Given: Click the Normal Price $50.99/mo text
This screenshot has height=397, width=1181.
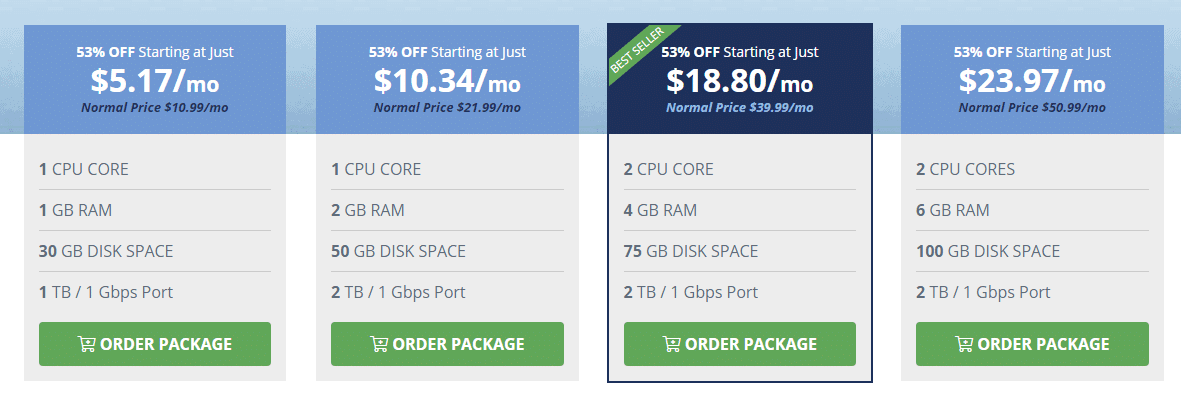Looking at the screenshot, I should coord(1033,108).
